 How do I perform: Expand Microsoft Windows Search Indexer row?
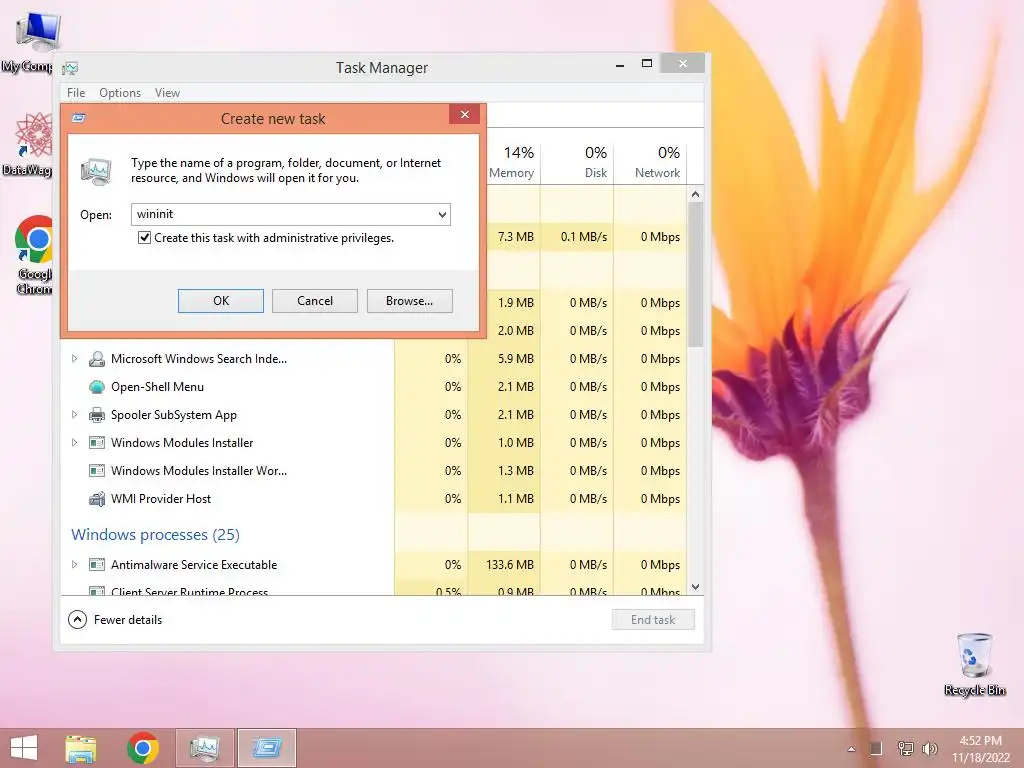[x=74, y=359]
